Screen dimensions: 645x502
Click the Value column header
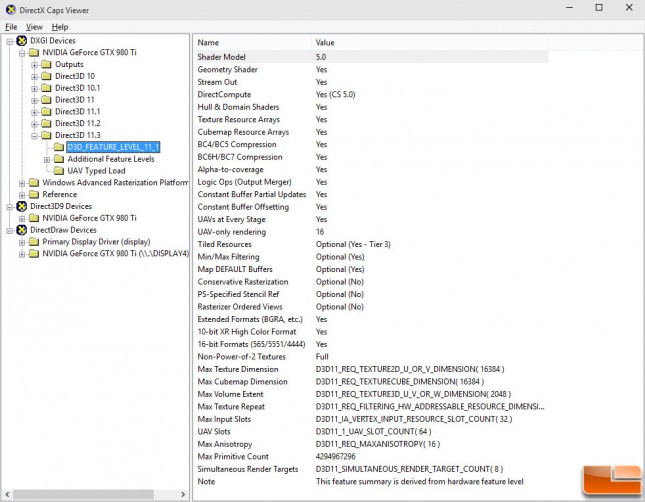coord(429,43)
